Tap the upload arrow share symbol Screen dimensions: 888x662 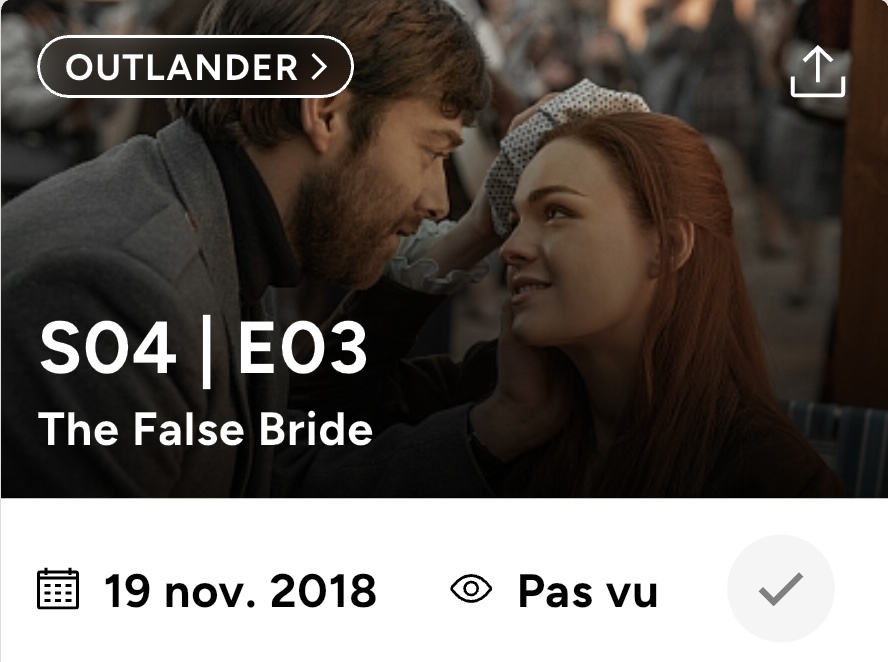[818, 71]
